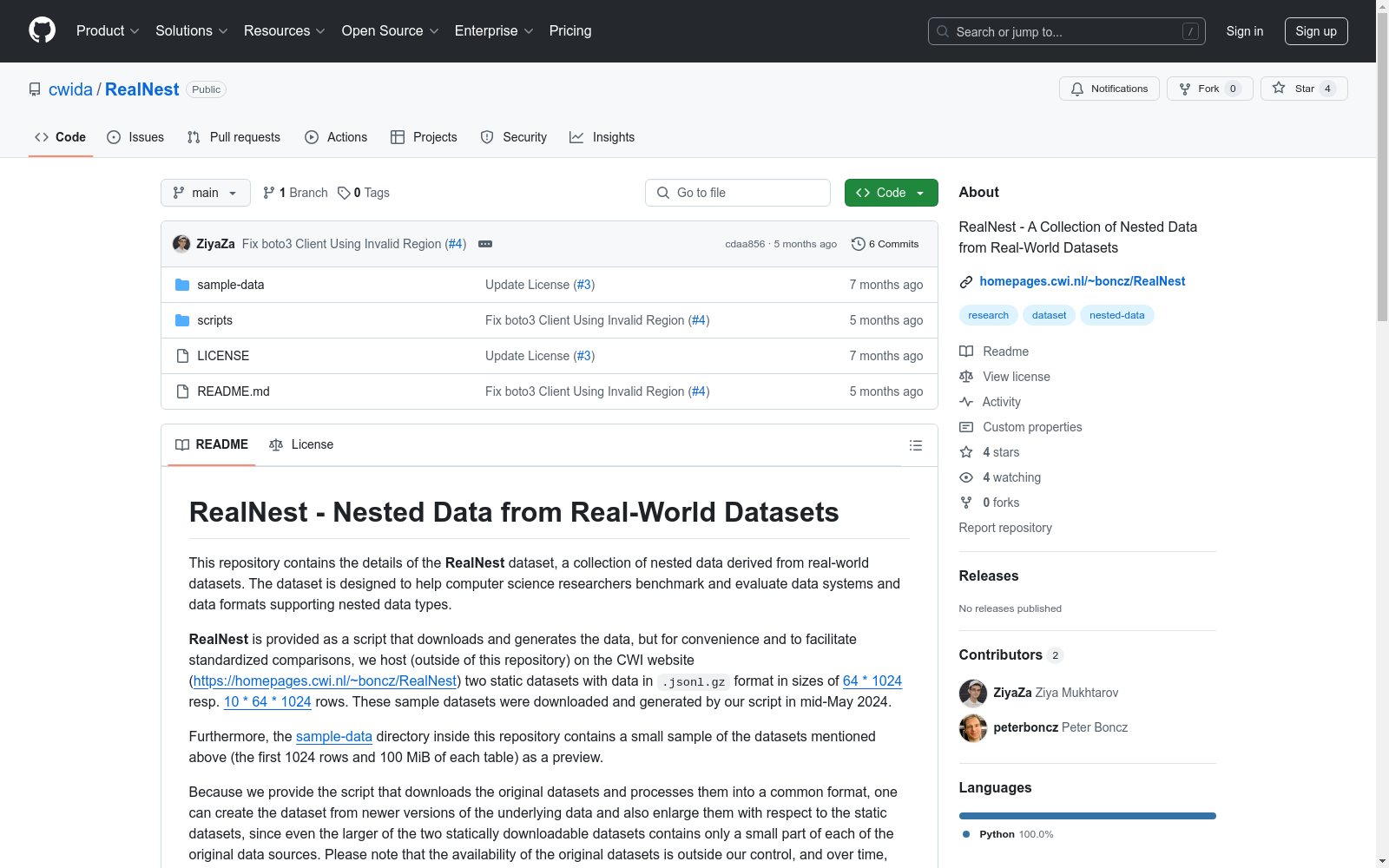Open the 6 Commits history link

(x=885, y=244)
